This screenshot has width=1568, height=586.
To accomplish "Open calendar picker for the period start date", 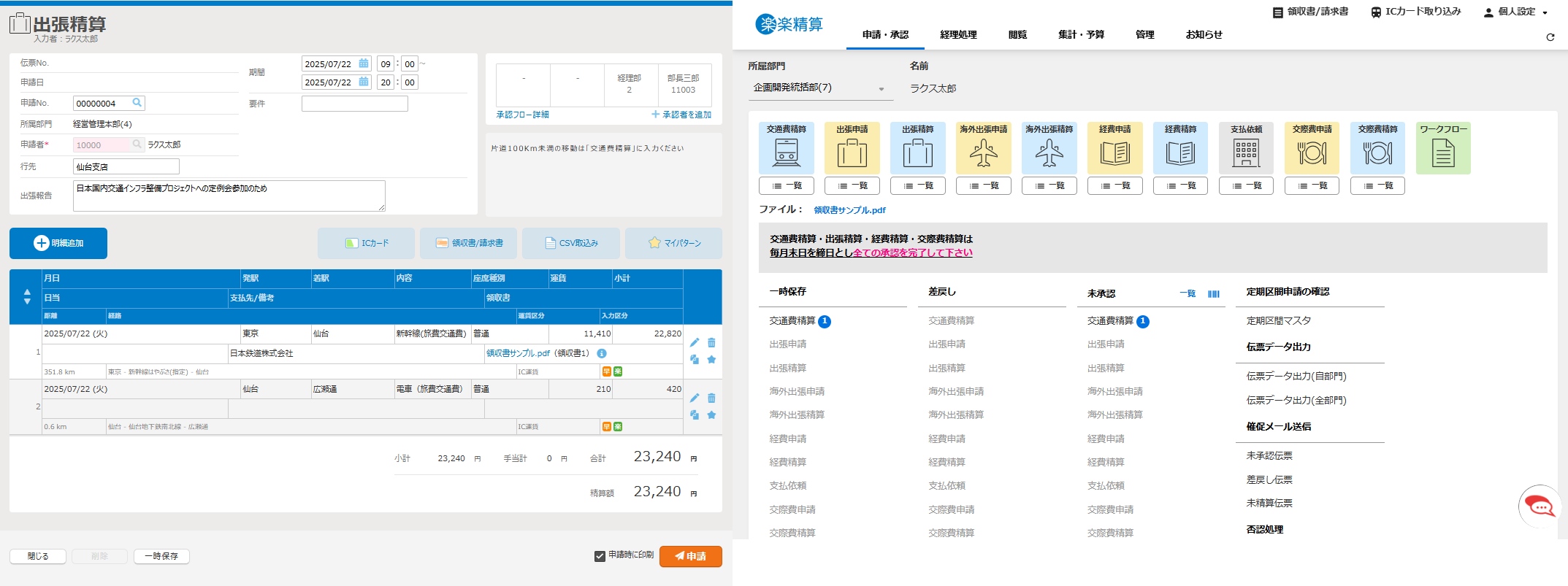I will point(364,63).
